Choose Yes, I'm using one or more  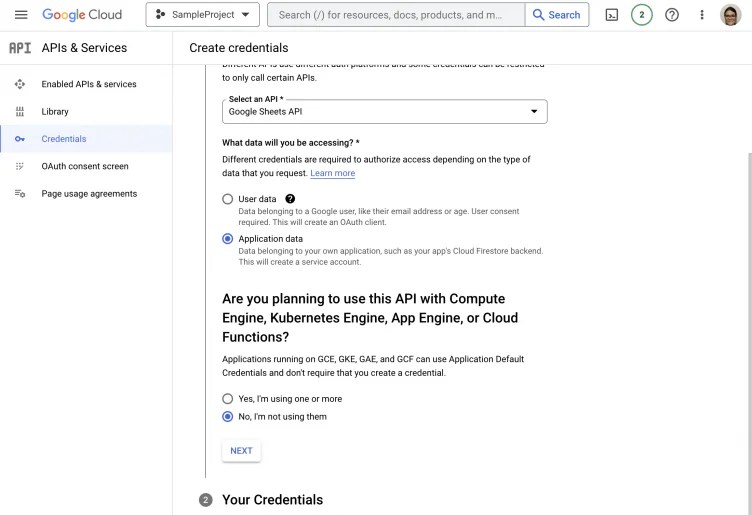228,399
